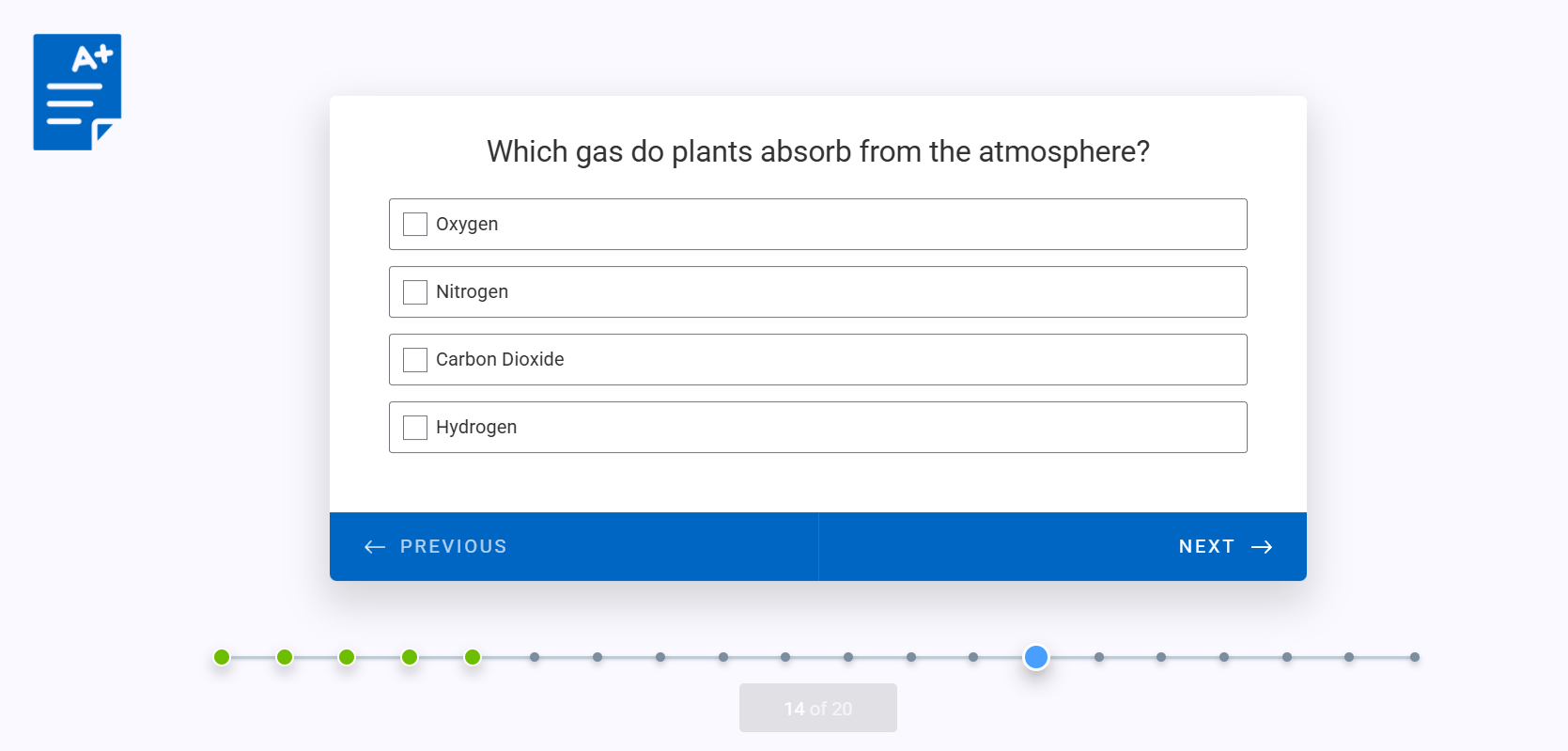Viewport: 1568px width, 751px height.
Task: Tick the Carbon Dioxide checkbox
Action: (x=415, y=359)
